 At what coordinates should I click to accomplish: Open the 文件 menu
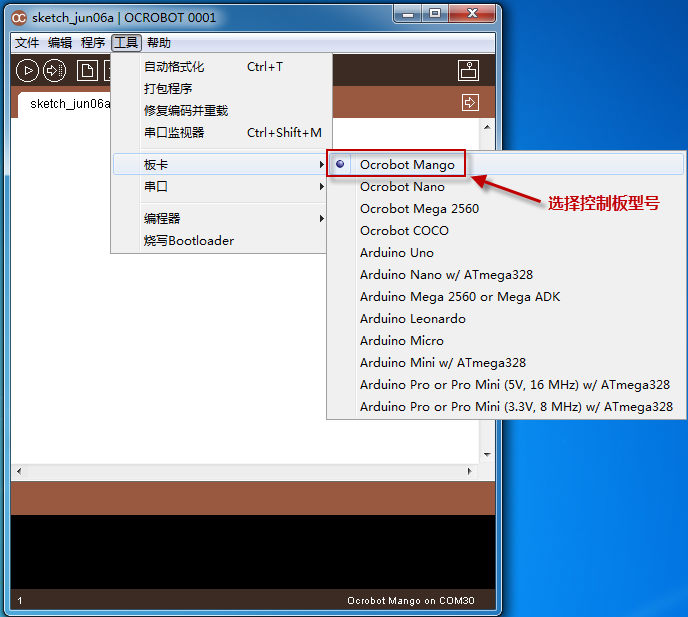pyautogui.click(x=27, y=43)
